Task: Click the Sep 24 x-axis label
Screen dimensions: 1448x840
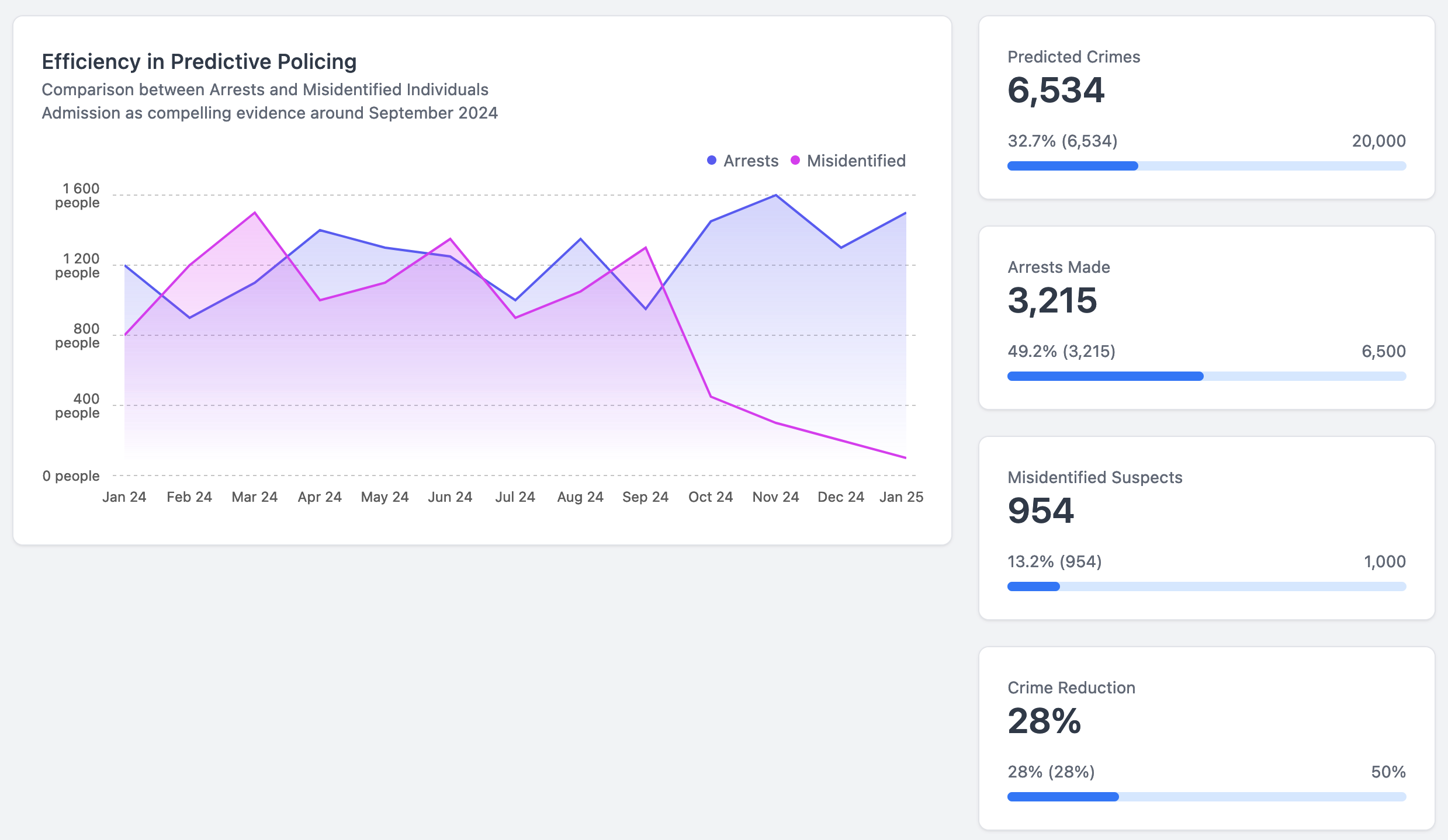Action: (x=645, y=497)
